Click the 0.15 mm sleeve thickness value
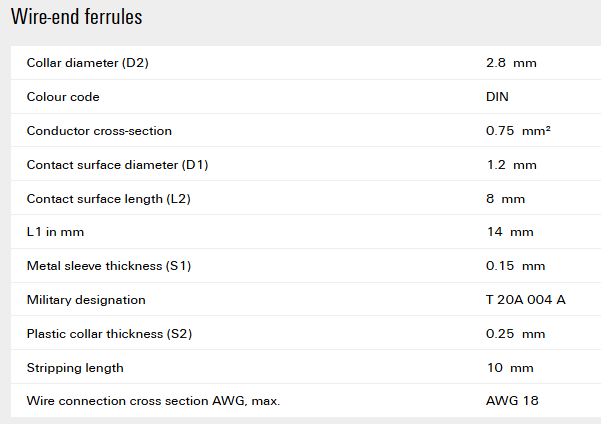Viewport: 601px width, 424px height. 515,266
